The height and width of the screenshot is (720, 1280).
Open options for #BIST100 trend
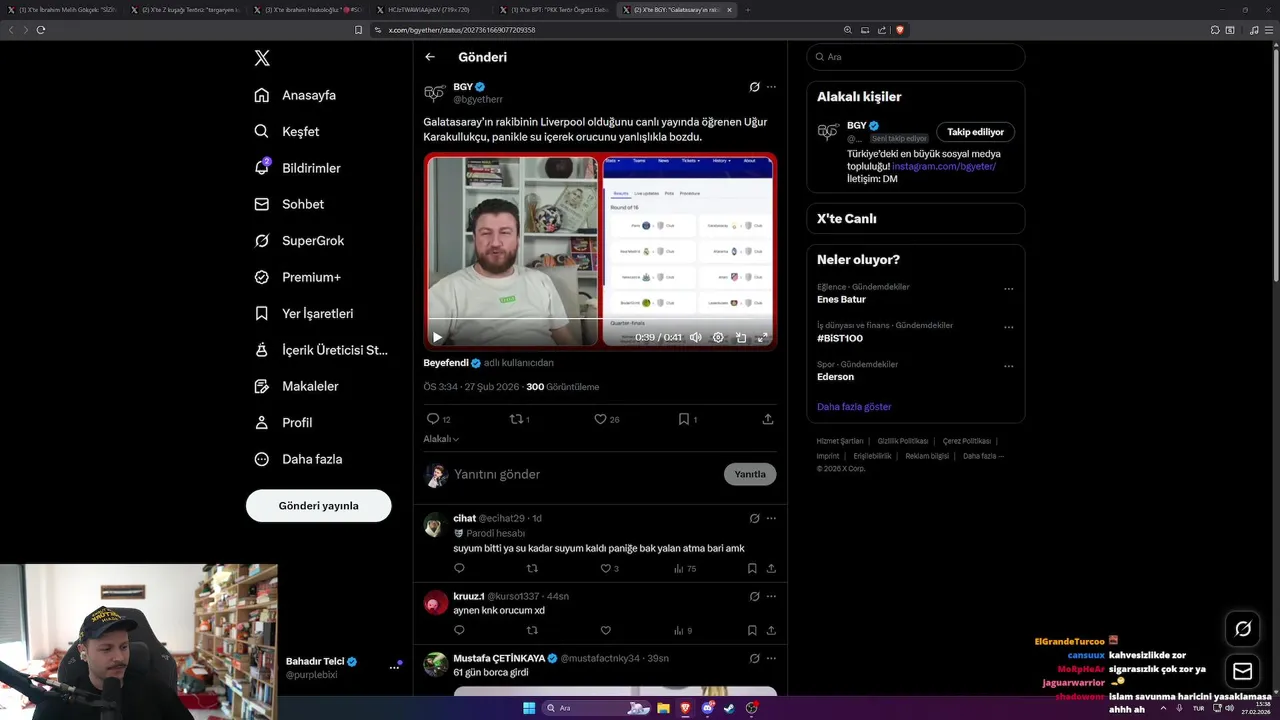click(x=1008, y=327)
